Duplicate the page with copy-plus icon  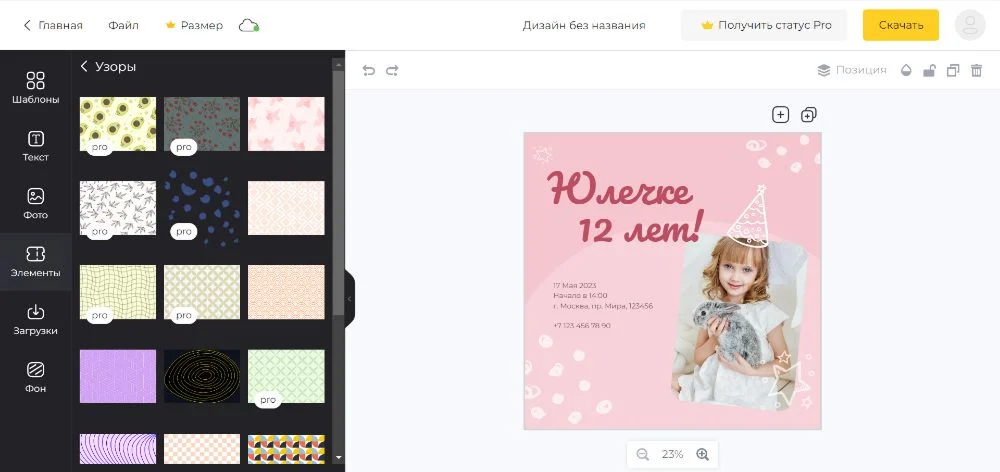click(809, 115)
